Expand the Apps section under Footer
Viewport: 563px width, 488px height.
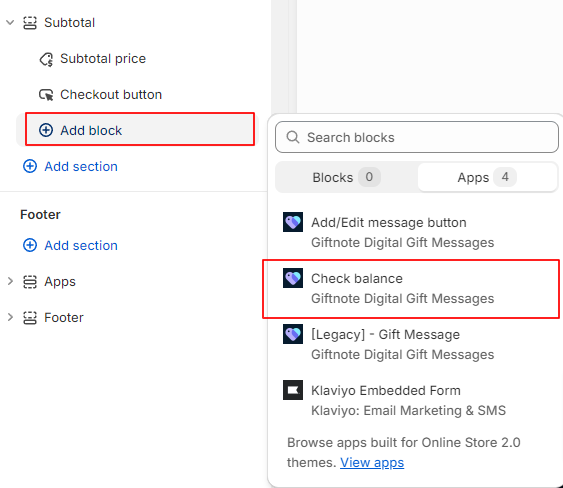click(10, 281)
